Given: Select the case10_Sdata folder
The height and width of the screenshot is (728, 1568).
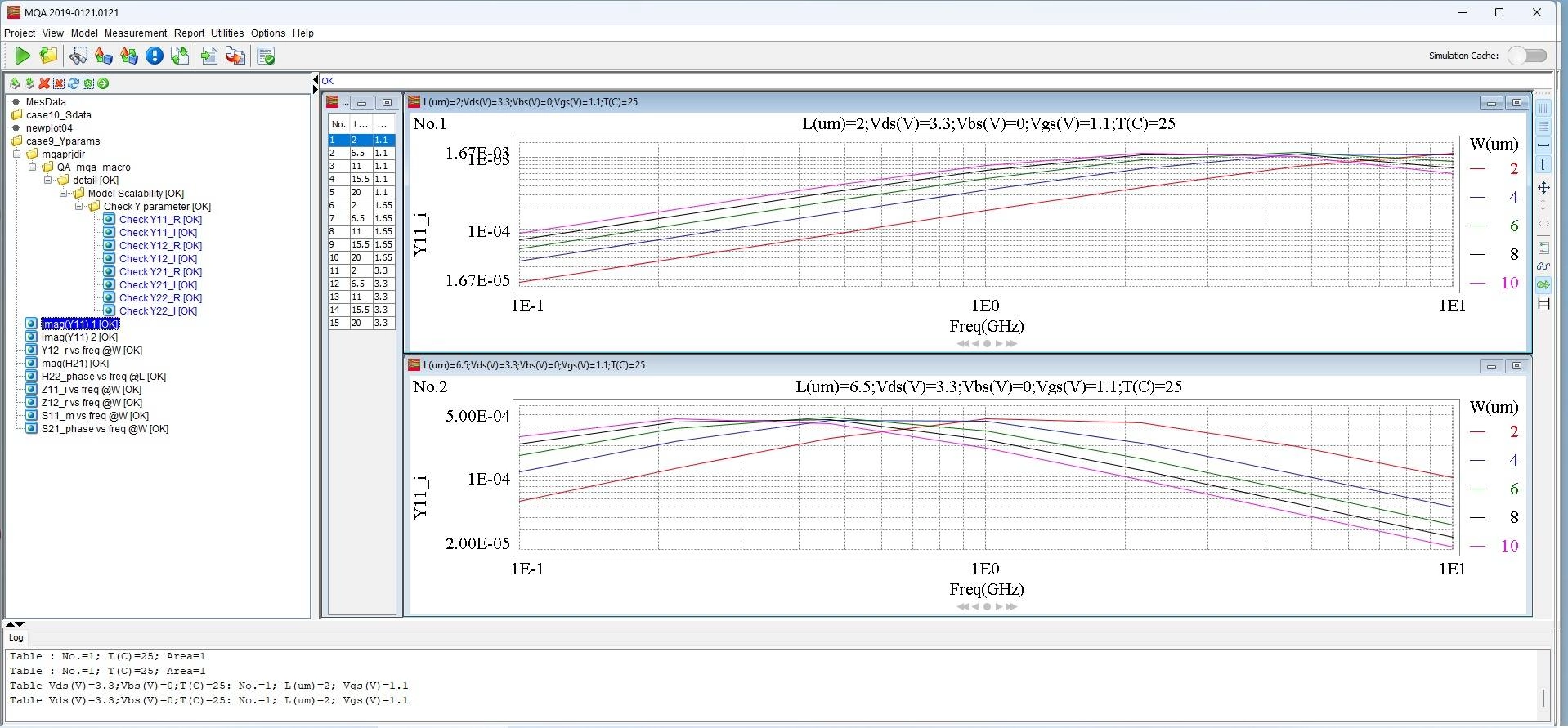Looking at the screenshot, I should pyautogui.click(x=58, y=114).
